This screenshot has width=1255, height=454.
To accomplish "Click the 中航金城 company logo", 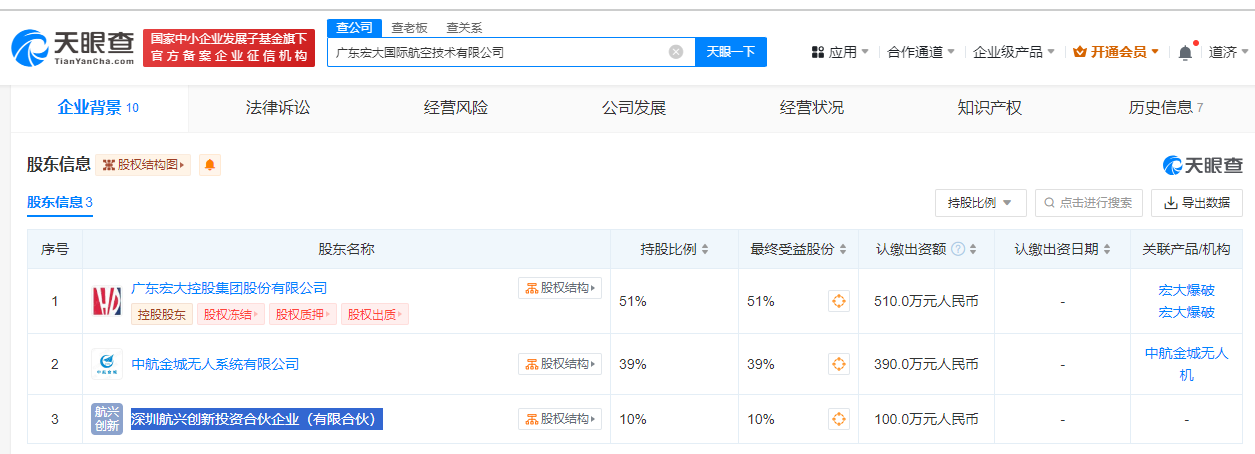I will point(107,364).
